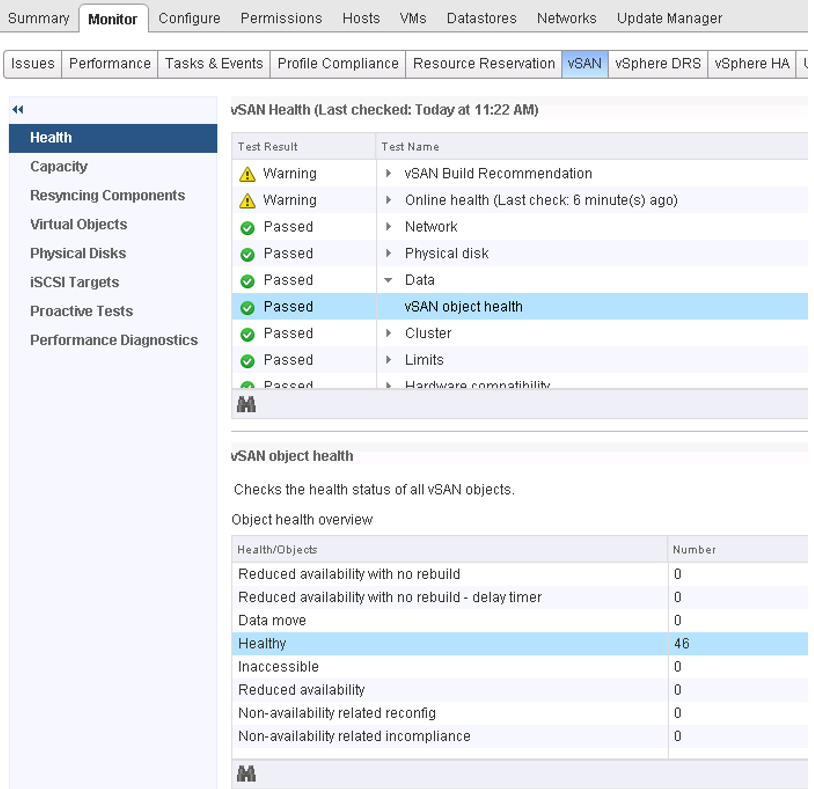
Task: Select the vSAN sub-tab
Action: pos(585,64)
